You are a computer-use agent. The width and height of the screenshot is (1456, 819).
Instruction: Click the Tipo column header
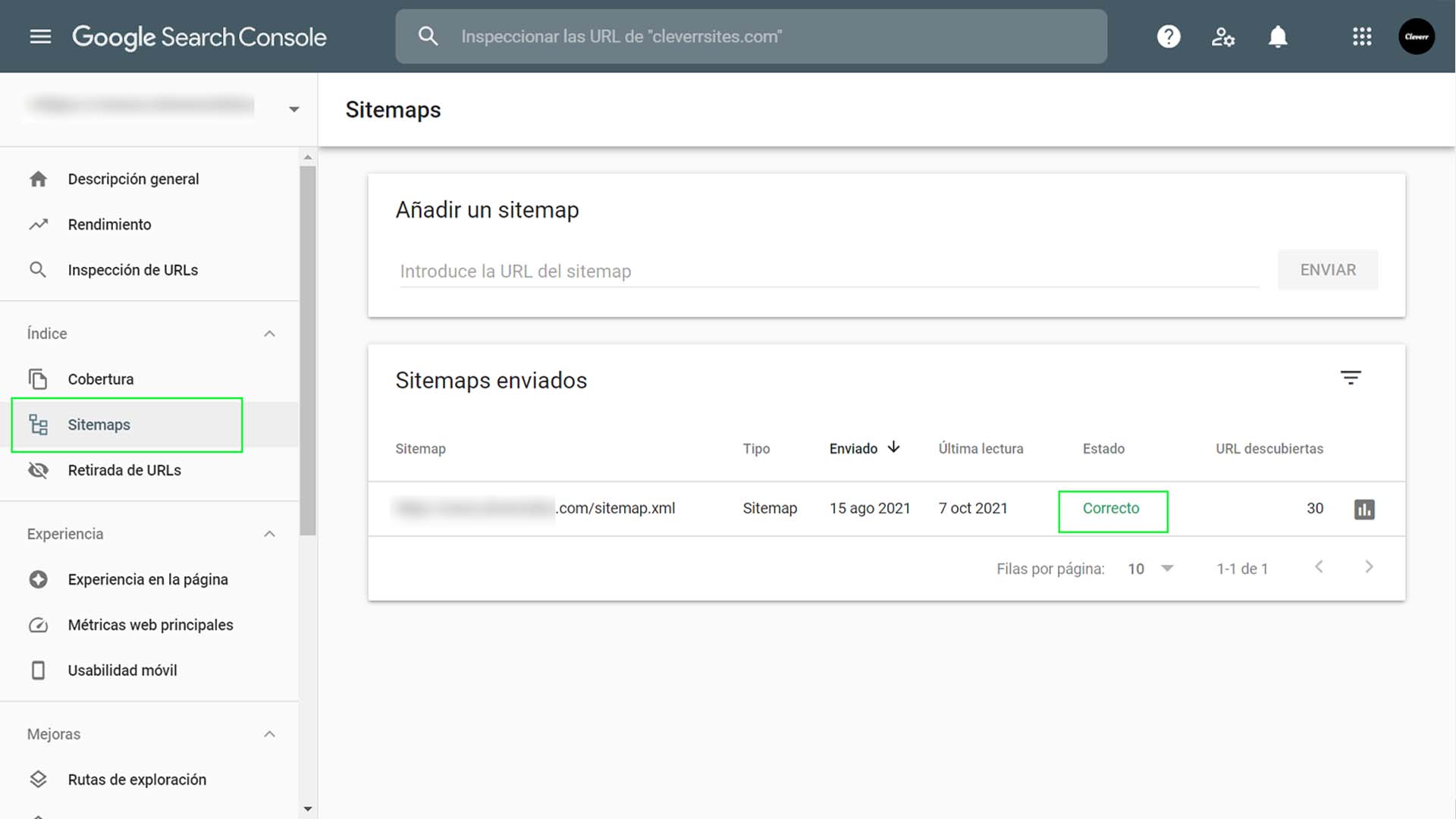pyautogui.click(x=756, y=449)
